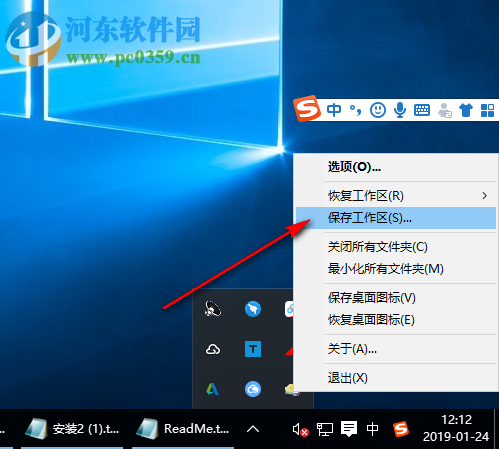Screen dimensions: 499x449
Task: Open 关于(A)... from the context menu
Action: (x=396, y=349)
